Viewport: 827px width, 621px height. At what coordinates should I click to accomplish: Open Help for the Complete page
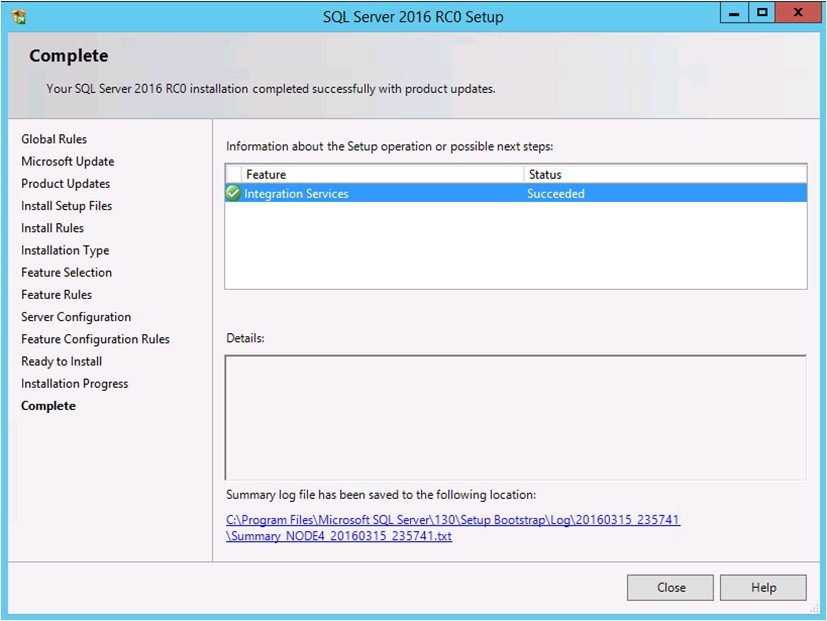pyautogui.click(x=763, y=587)
